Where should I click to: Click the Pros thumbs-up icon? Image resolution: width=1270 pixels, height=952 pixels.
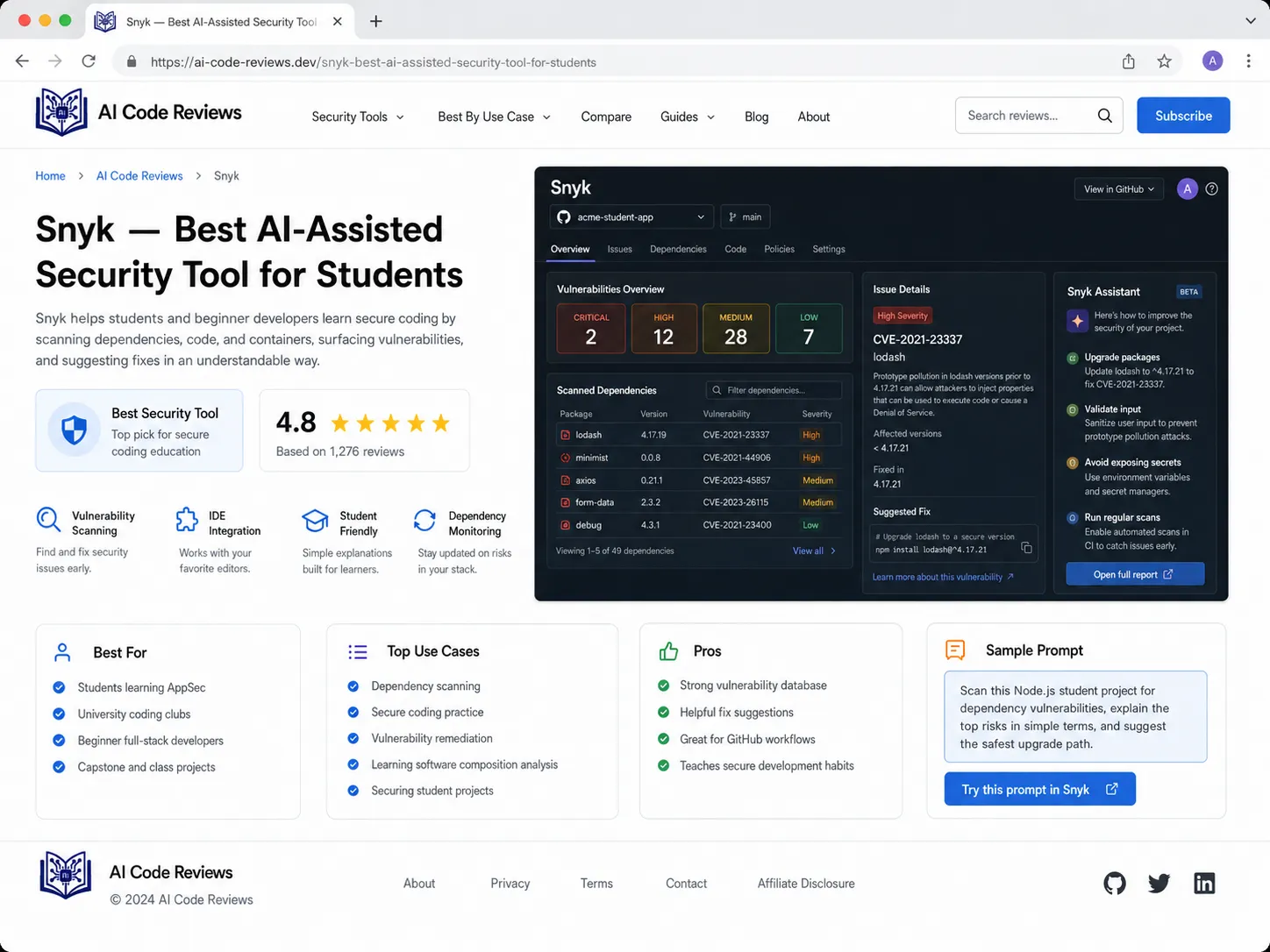668,651
